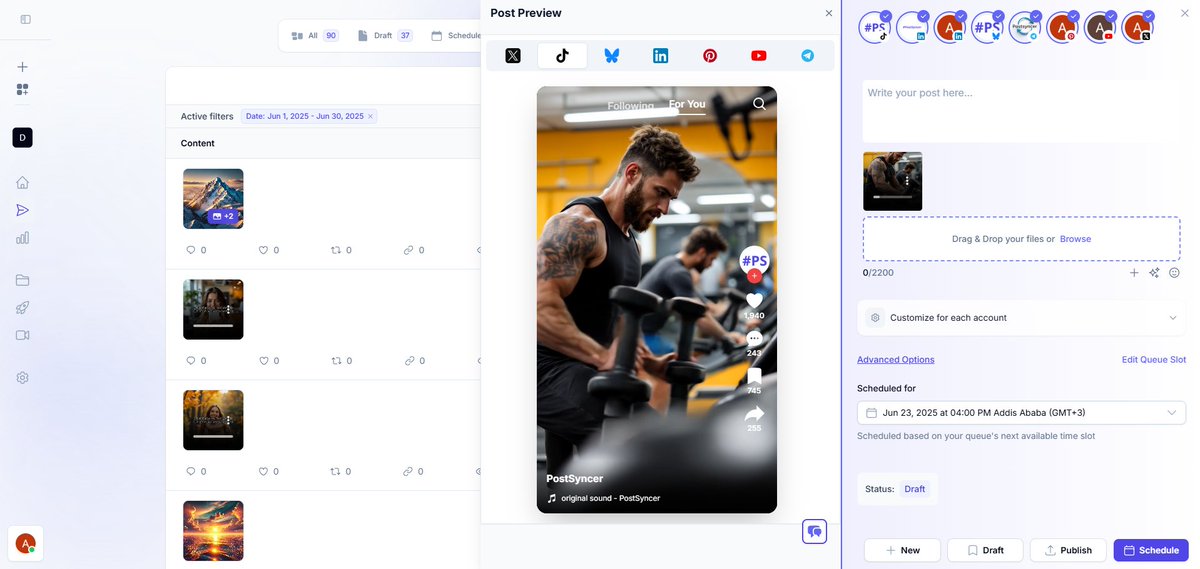Toggle the #PS TikTok account
The width and height of the screenshot is (1200, 569).
[874, 27]
